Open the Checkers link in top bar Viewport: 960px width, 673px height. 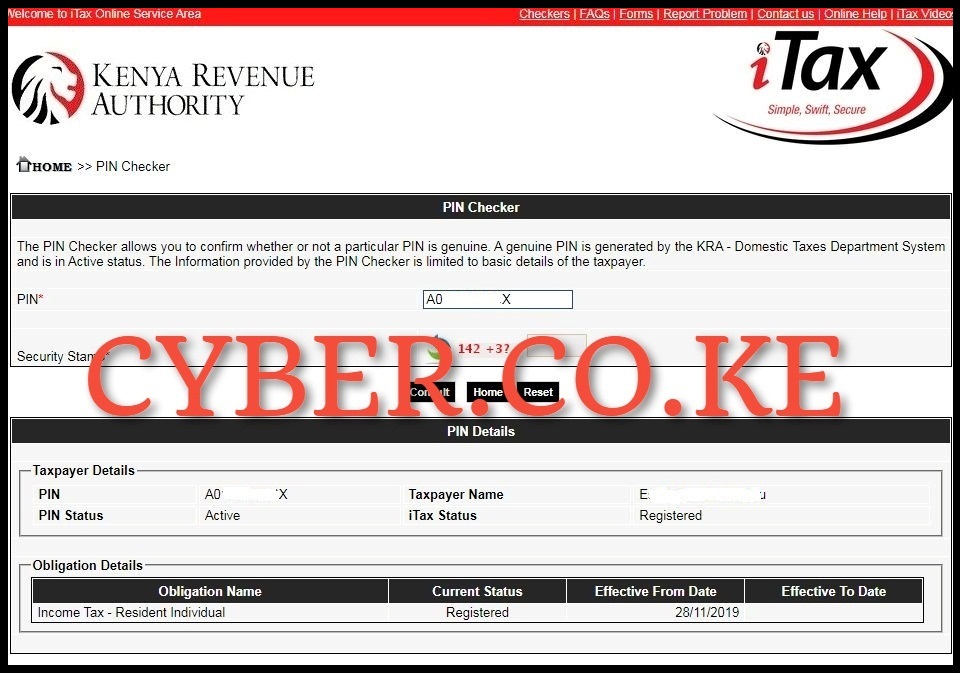tap(544, 13)
